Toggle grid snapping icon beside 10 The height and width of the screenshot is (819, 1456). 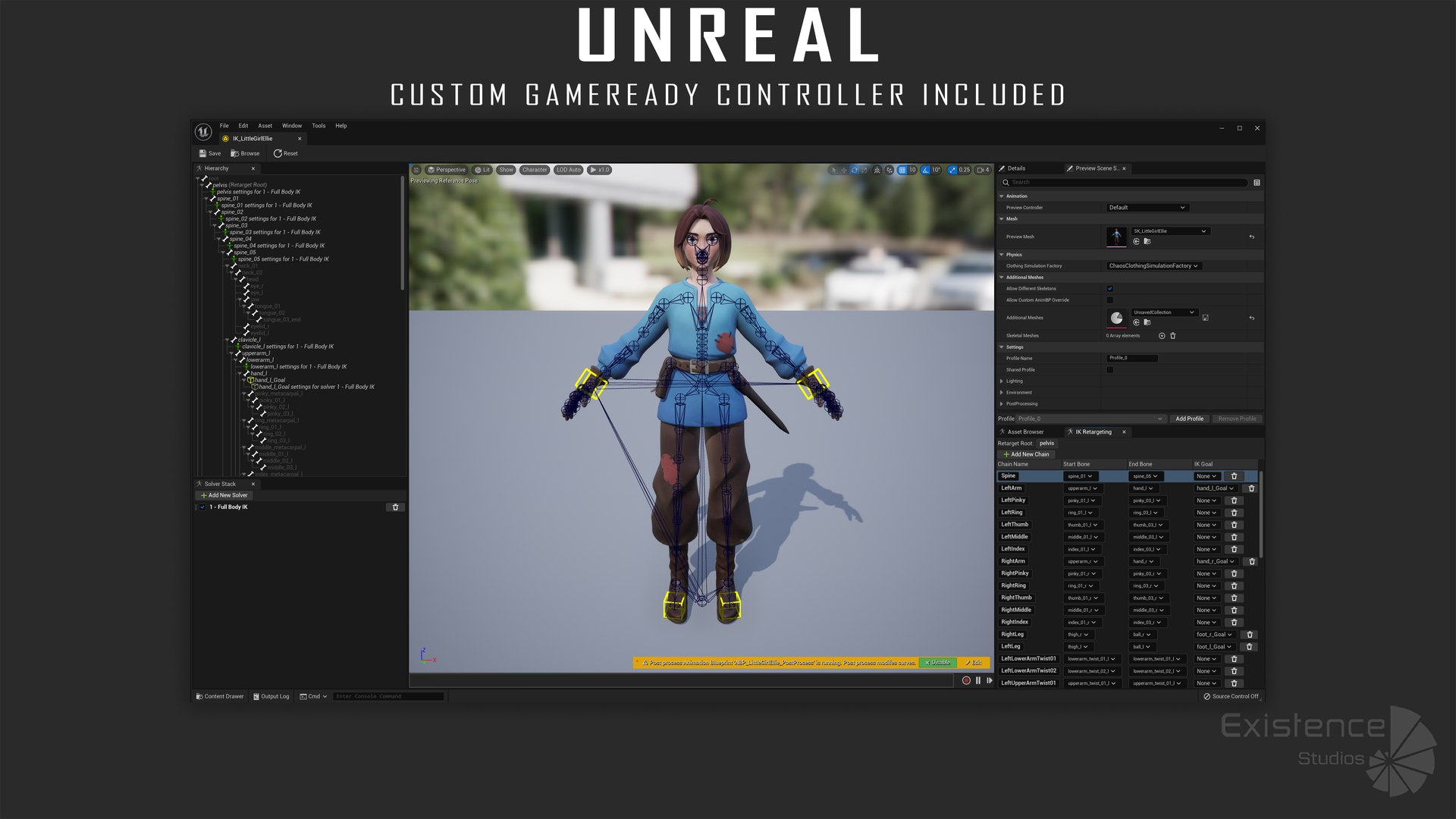pyautogui.click(x=902, y=170)
